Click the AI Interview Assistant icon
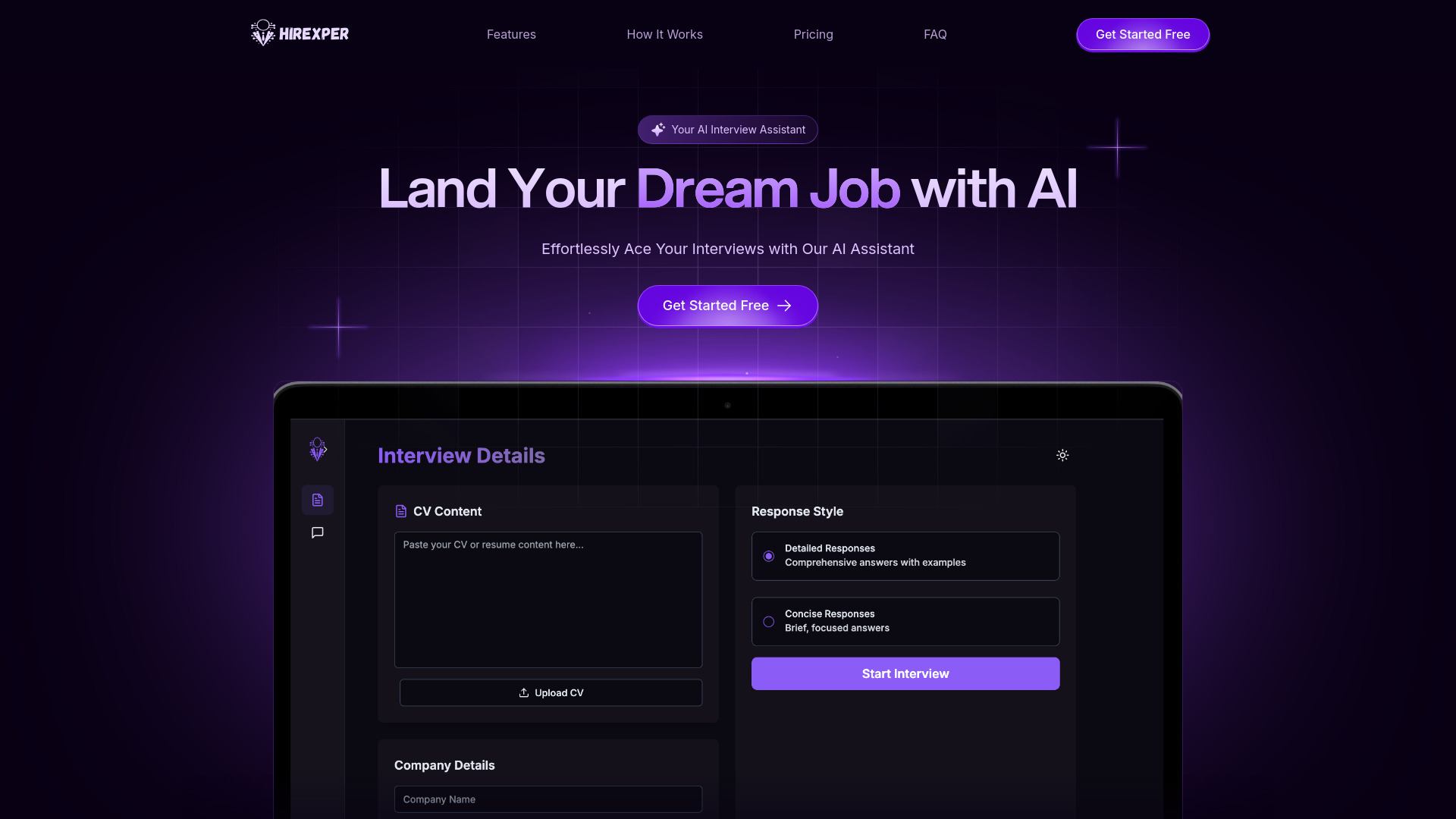 pyautogui.click(x=657, y=129)
